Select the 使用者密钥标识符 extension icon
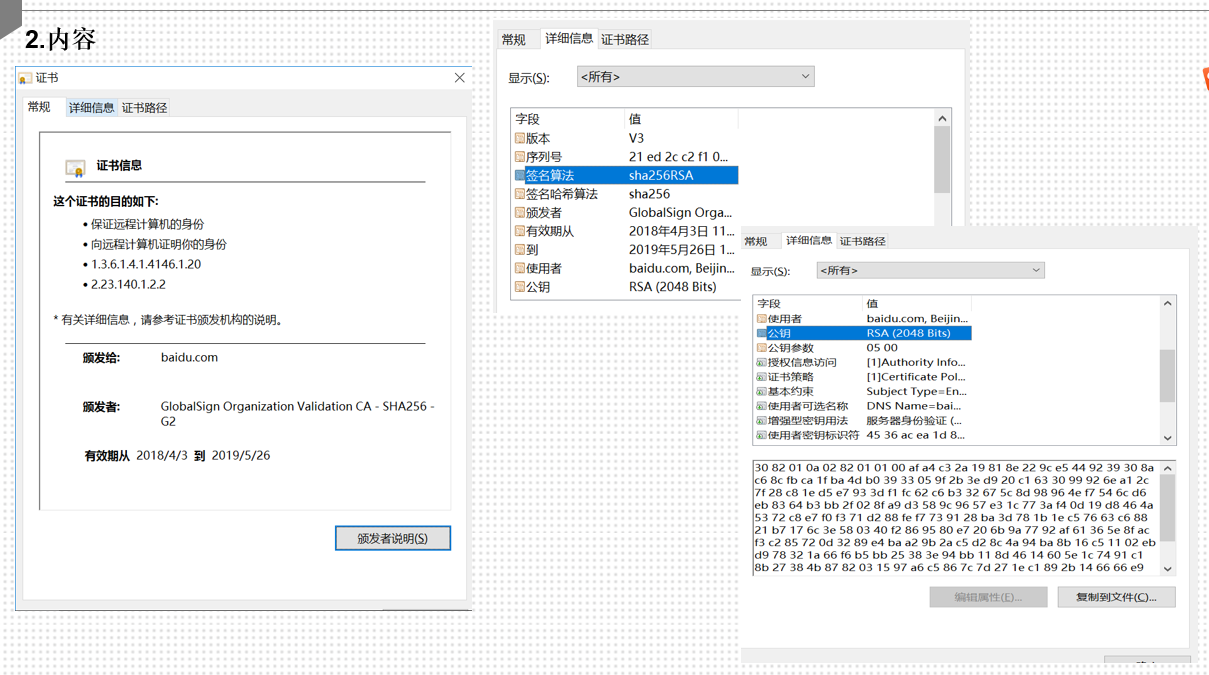This screenshot has height=675, width=1209. coord(762,435)
